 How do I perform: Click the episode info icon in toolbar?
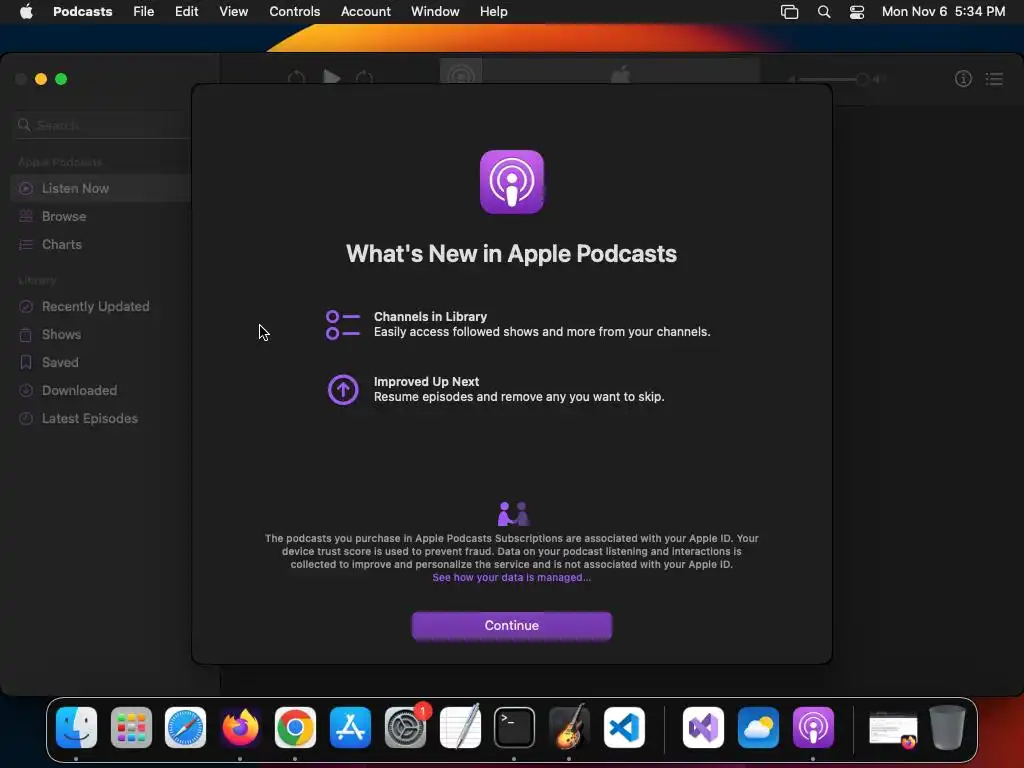coord(963,79)
